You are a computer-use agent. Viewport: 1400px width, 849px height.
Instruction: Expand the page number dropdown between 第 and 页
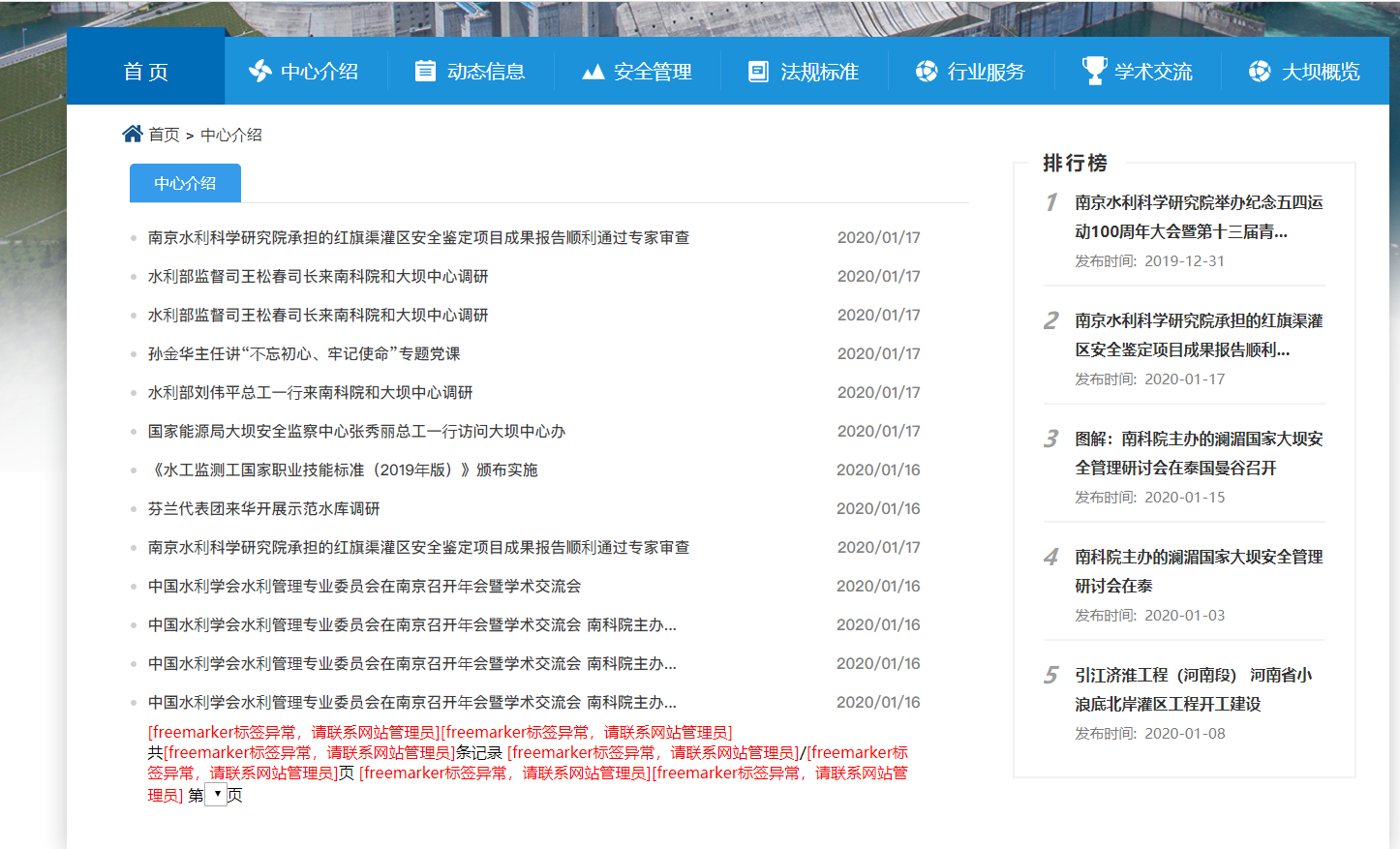coord(216,795)
